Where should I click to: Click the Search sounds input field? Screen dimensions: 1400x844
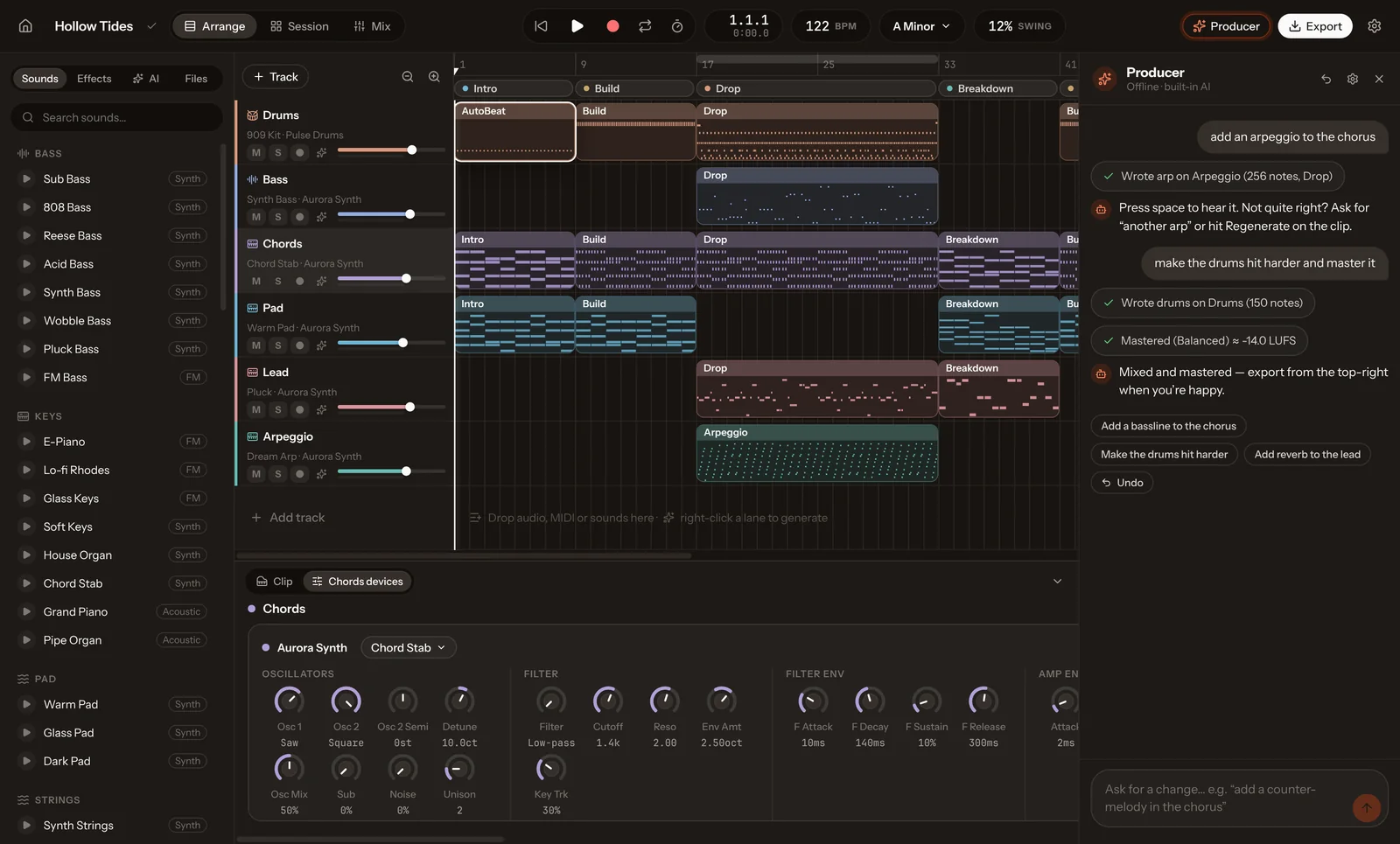tap(116, 117)
